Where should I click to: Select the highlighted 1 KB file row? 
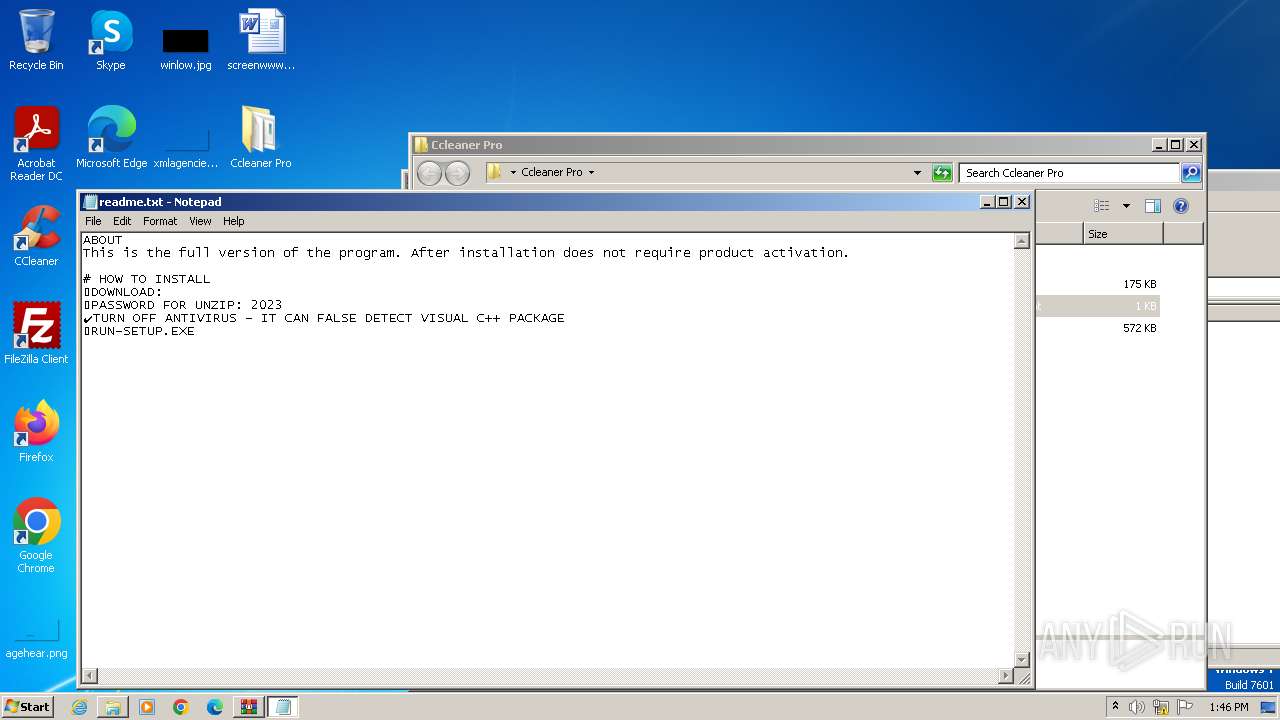1098,306
